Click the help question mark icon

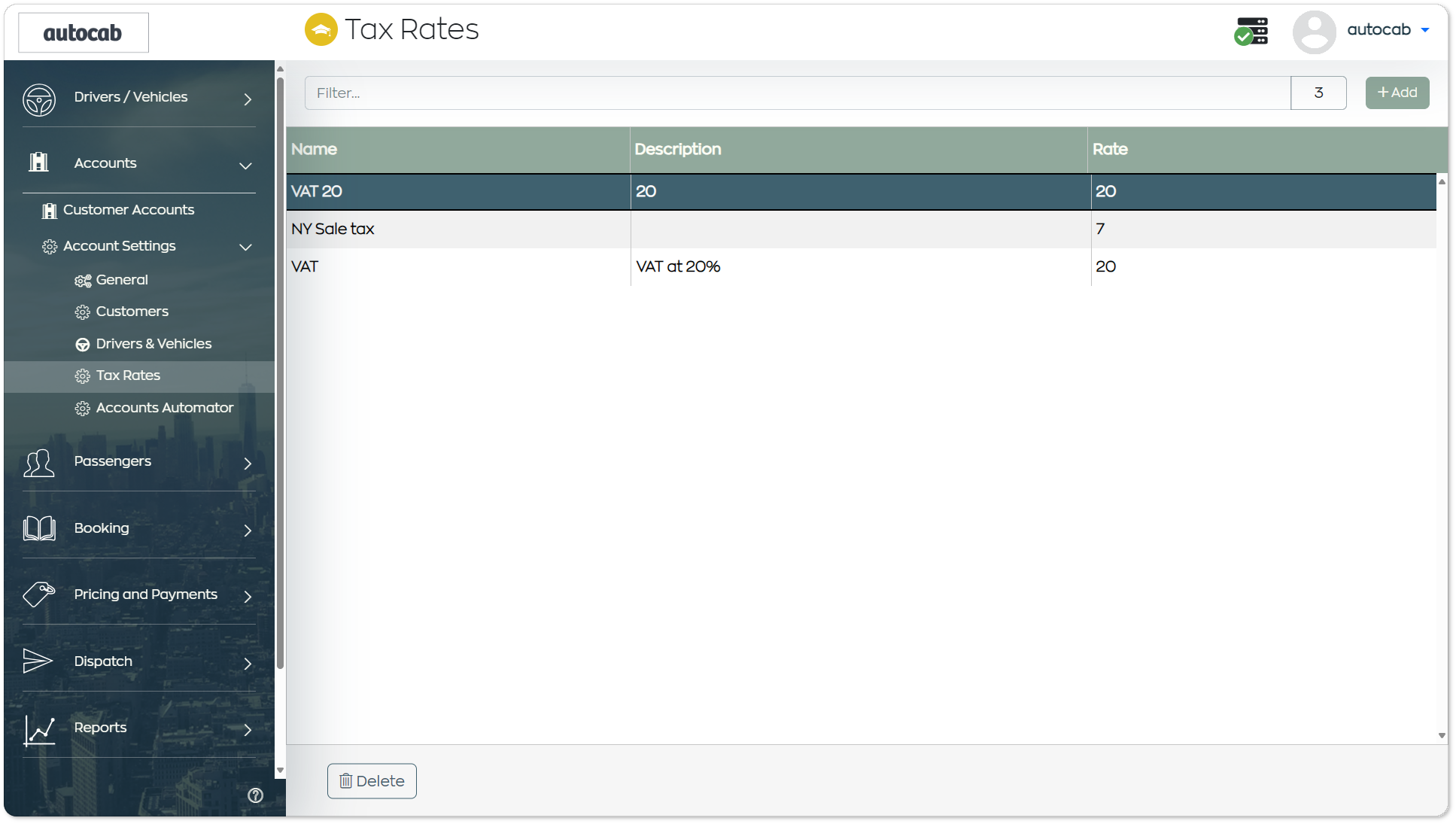[256, 795]
